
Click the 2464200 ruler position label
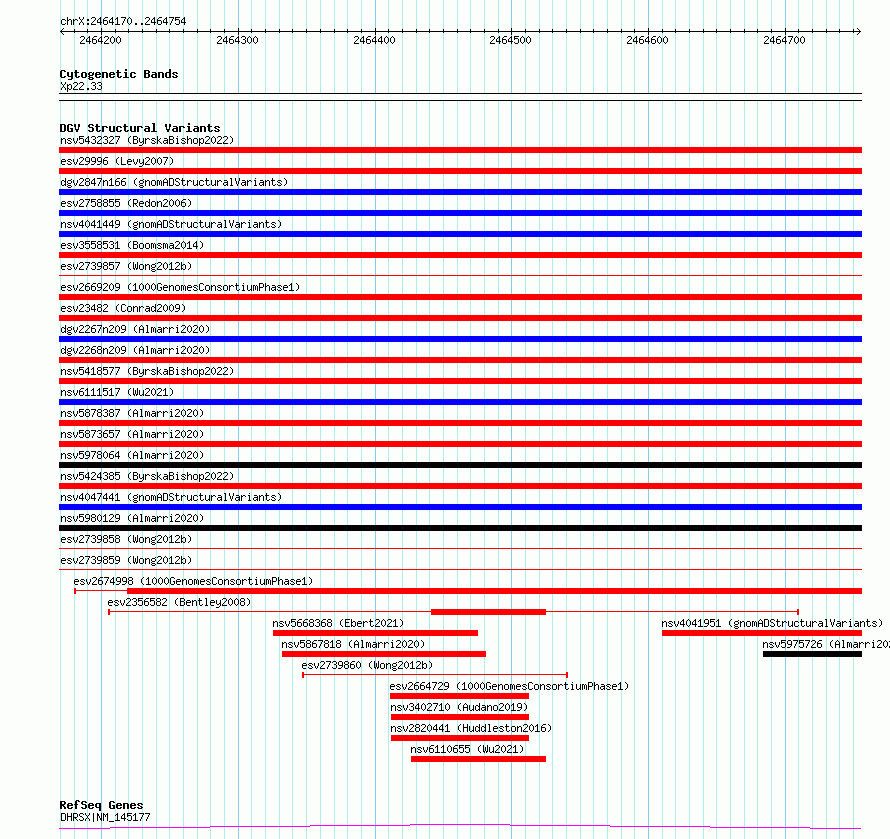[100, 40]
